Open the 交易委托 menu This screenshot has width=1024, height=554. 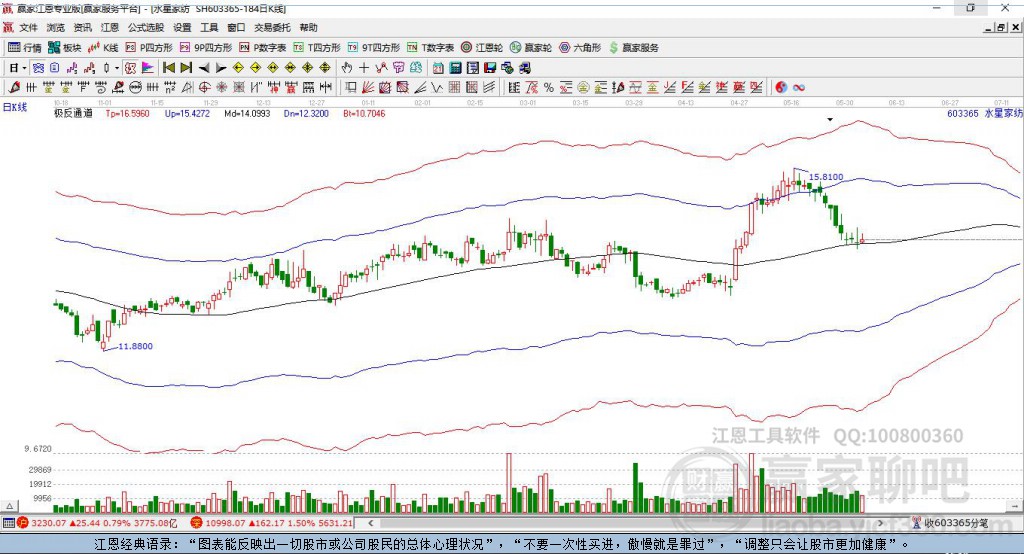(x=272, y=27)
